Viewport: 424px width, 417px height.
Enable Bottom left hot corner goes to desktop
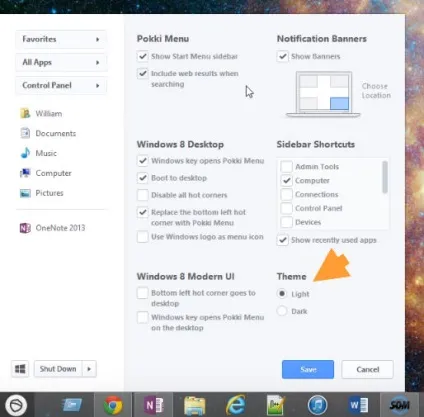[x=143, y=293]
